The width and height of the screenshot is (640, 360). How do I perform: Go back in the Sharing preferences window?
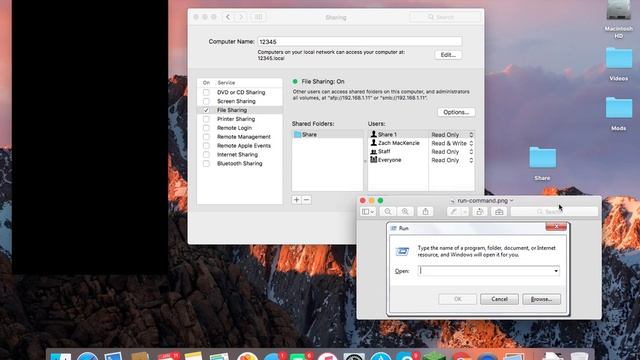tap(228, 17)
